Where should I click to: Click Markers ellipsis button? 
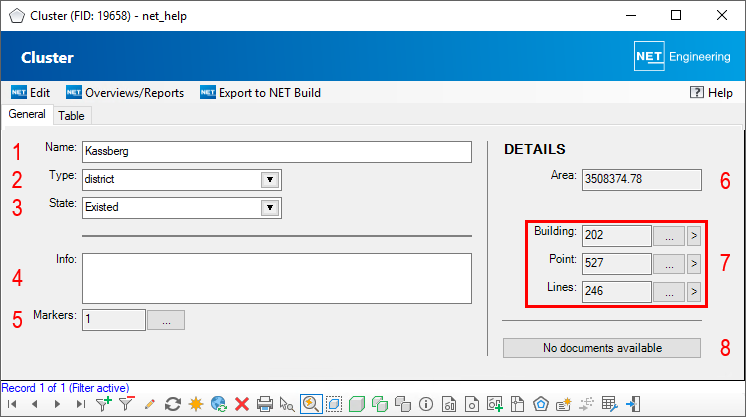tap(166, 320)
